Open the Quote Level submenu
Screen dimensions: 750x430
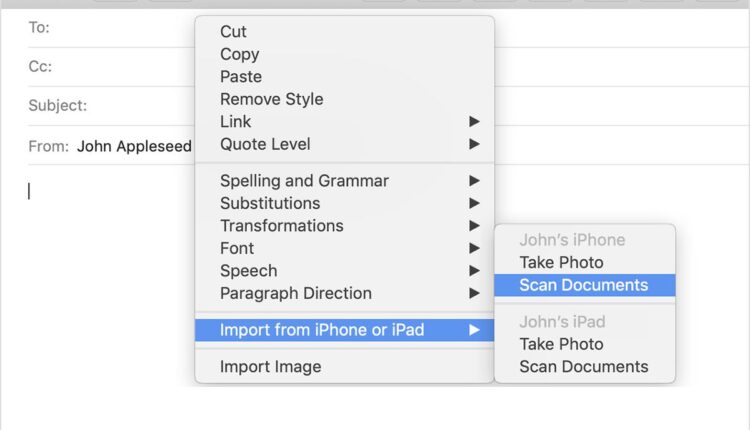click(265, 144)
